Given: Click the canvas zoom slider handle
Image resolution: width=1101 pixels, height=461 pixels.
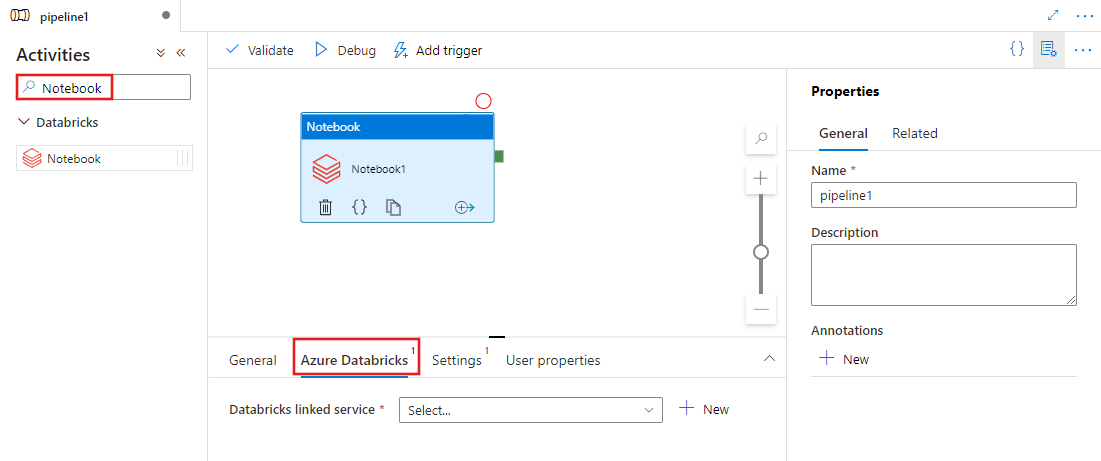Looking at the screenshot, I should point(761,252).
